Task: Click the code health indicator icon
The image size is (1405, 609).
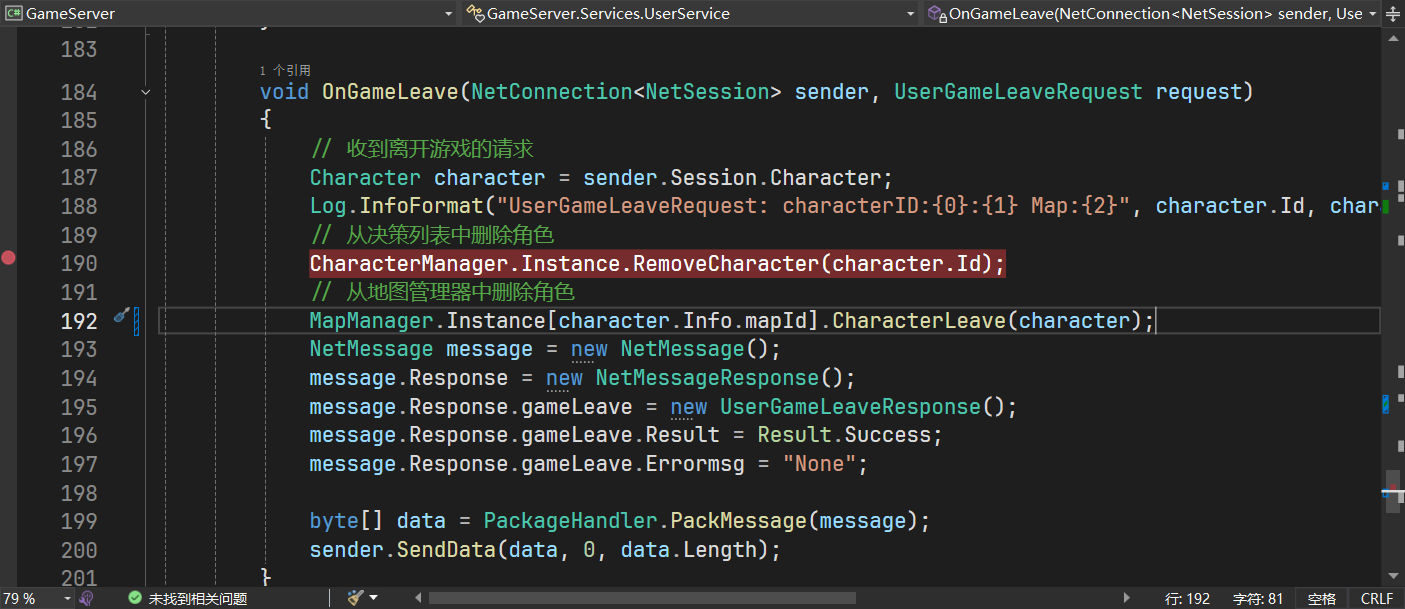Action: [x=87, y=598]
